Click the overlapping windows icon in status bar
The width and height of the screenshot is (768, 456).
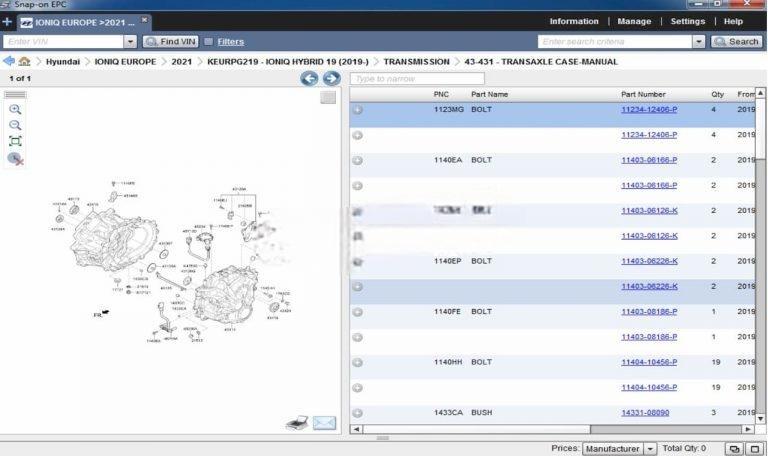pyautogui.click(x=734, y=449)
